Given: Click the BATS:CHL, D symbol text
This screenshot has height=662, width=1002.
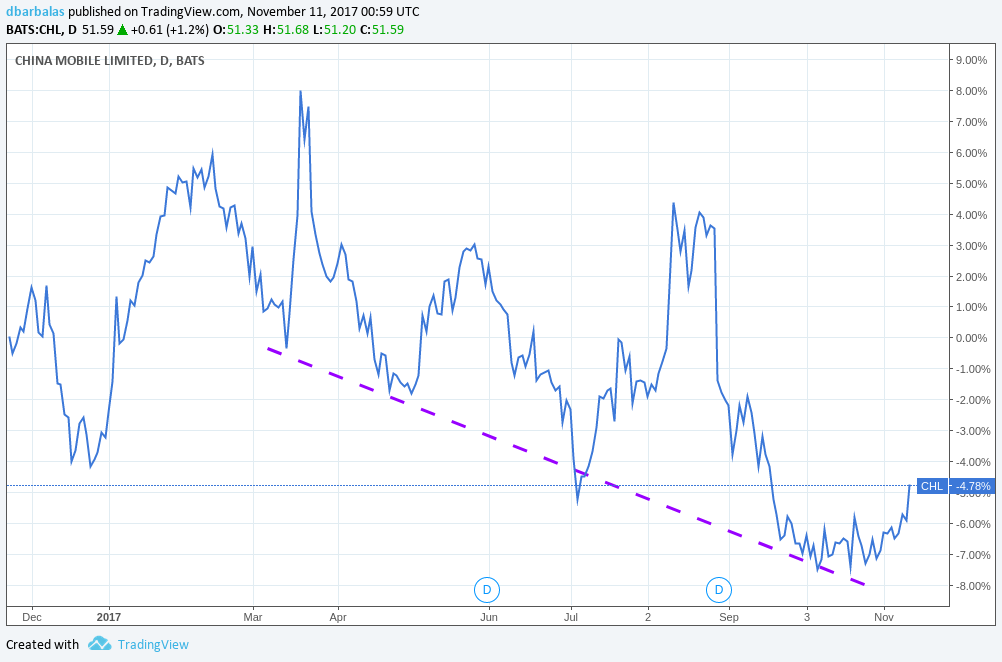Looking at the screenshot, I should (42, 29).
